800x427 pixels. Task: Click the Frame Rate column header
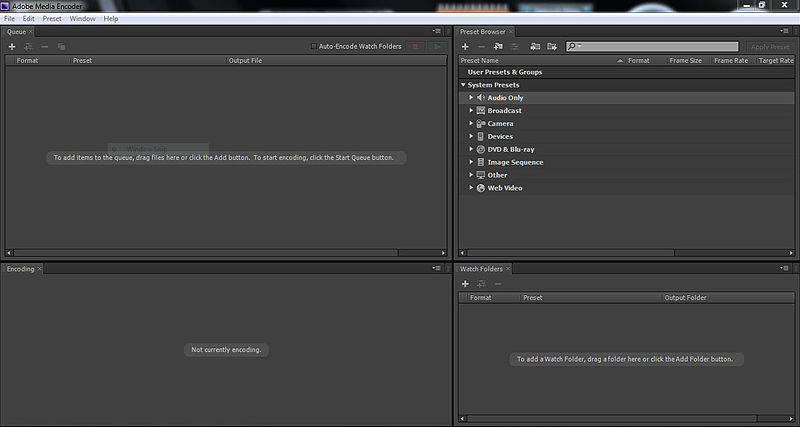pyautogui.click(x=731, y=60)
